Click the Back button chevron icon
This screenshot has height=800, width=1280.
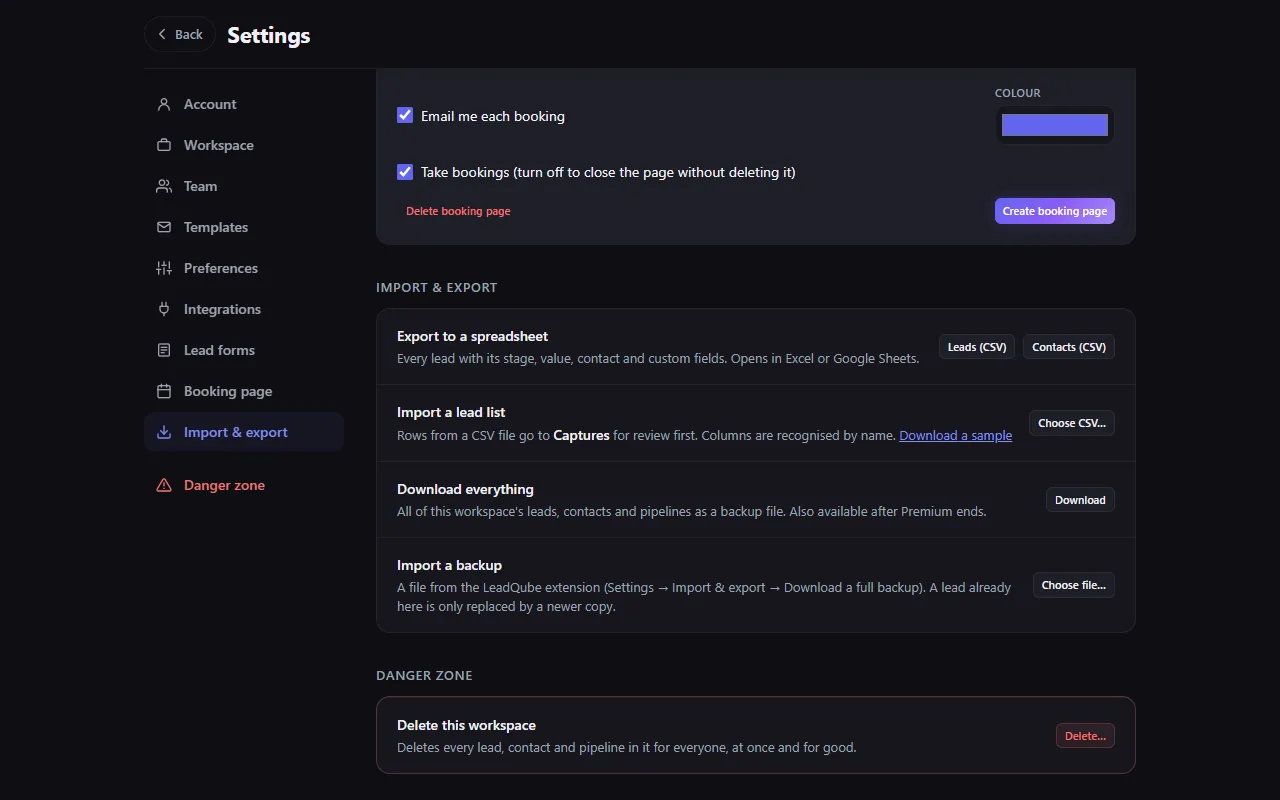tap(162, 34)
